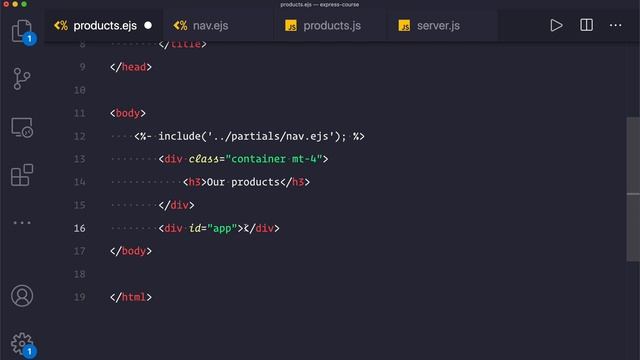Run the current file with play button
The height and width of the screenshot is (360, 640).
556,25
